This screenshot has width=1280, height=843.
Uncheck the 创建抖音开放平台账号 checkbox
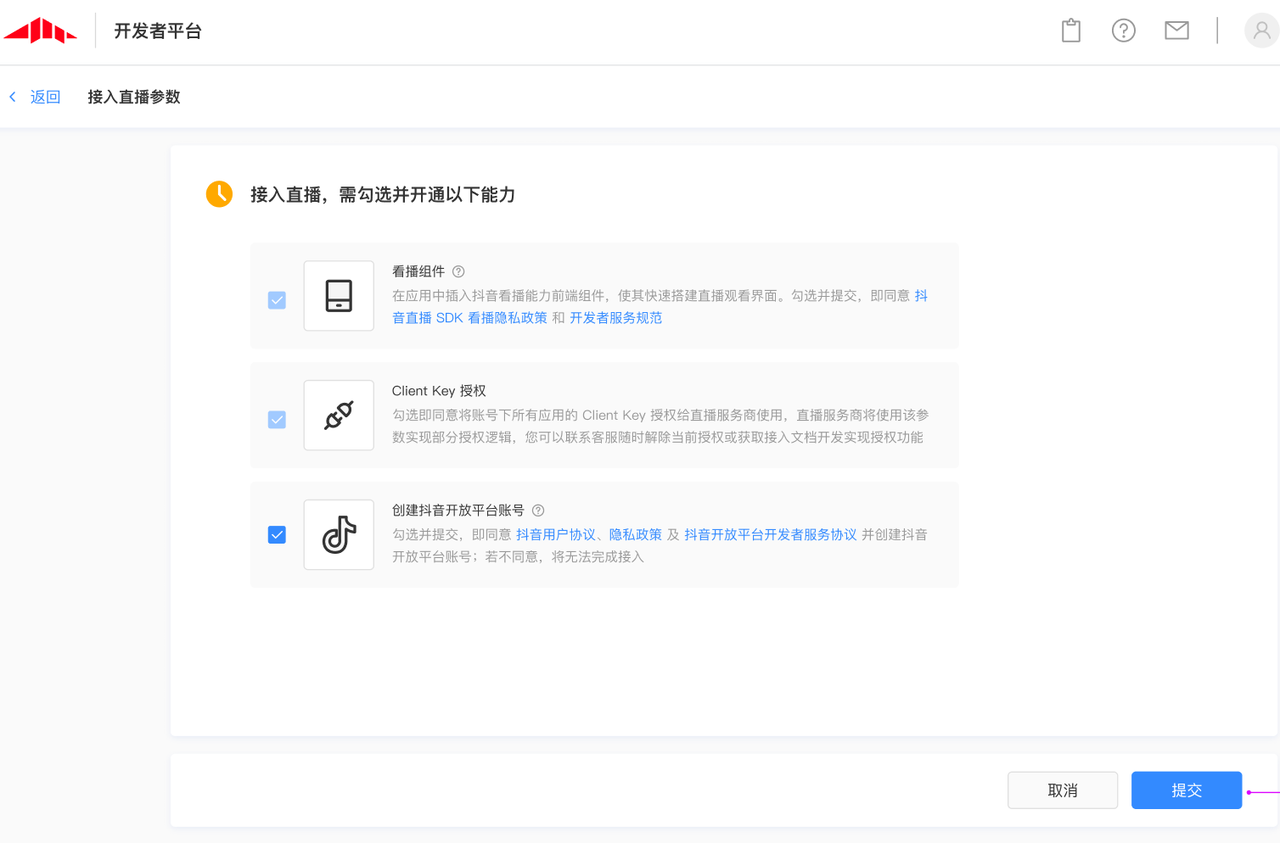pos(277,535)
